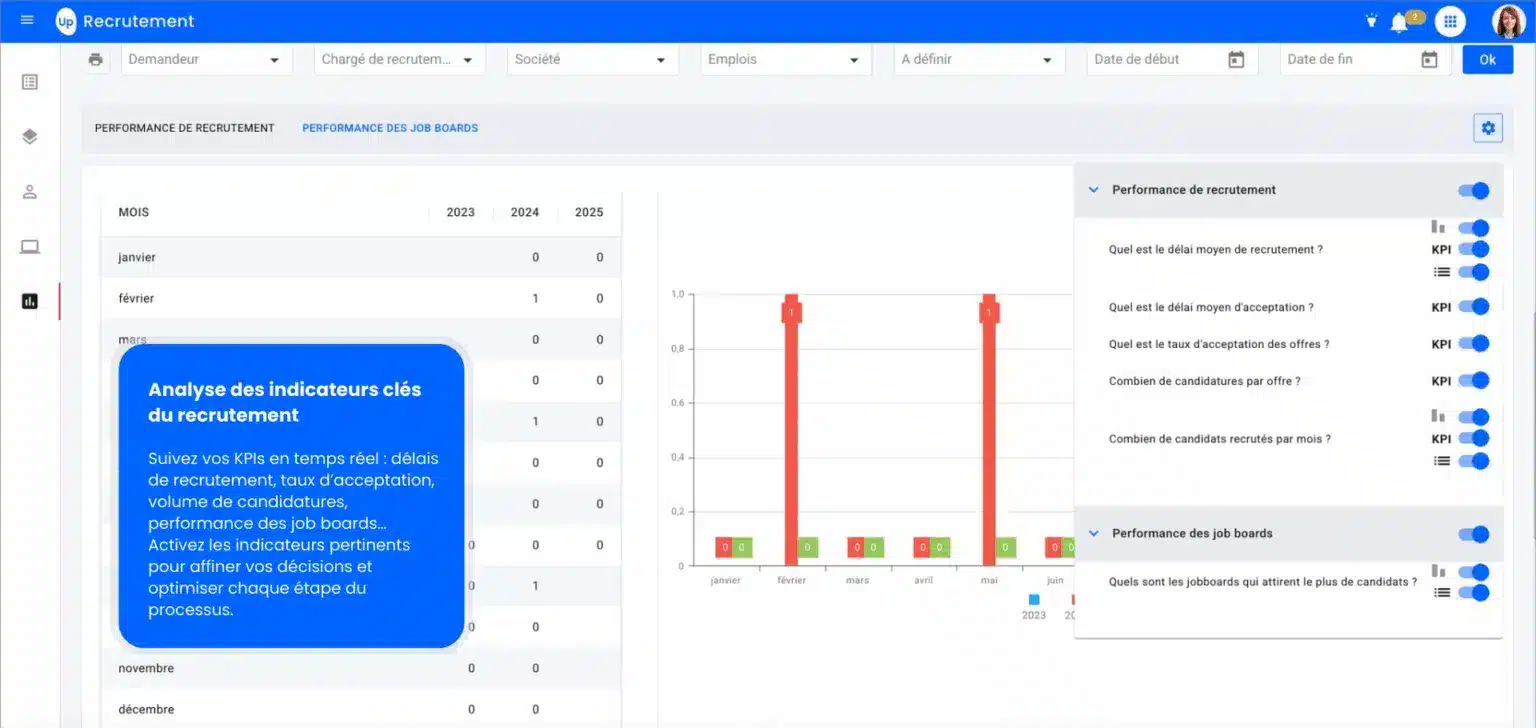Open the laptop/computer section in sidebar
Viewport: 1536px width, 728px height.
pyautogui.click(x=29, y=246)
